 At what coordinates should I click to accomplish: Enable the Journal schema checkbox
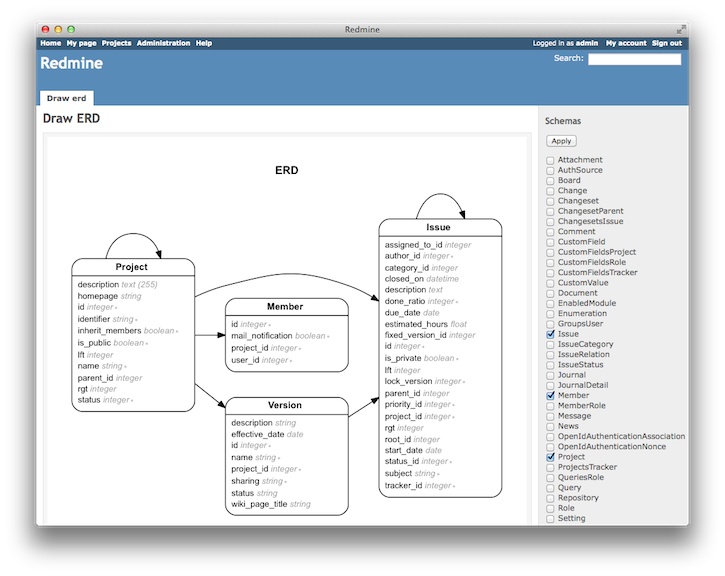(550, 375)
